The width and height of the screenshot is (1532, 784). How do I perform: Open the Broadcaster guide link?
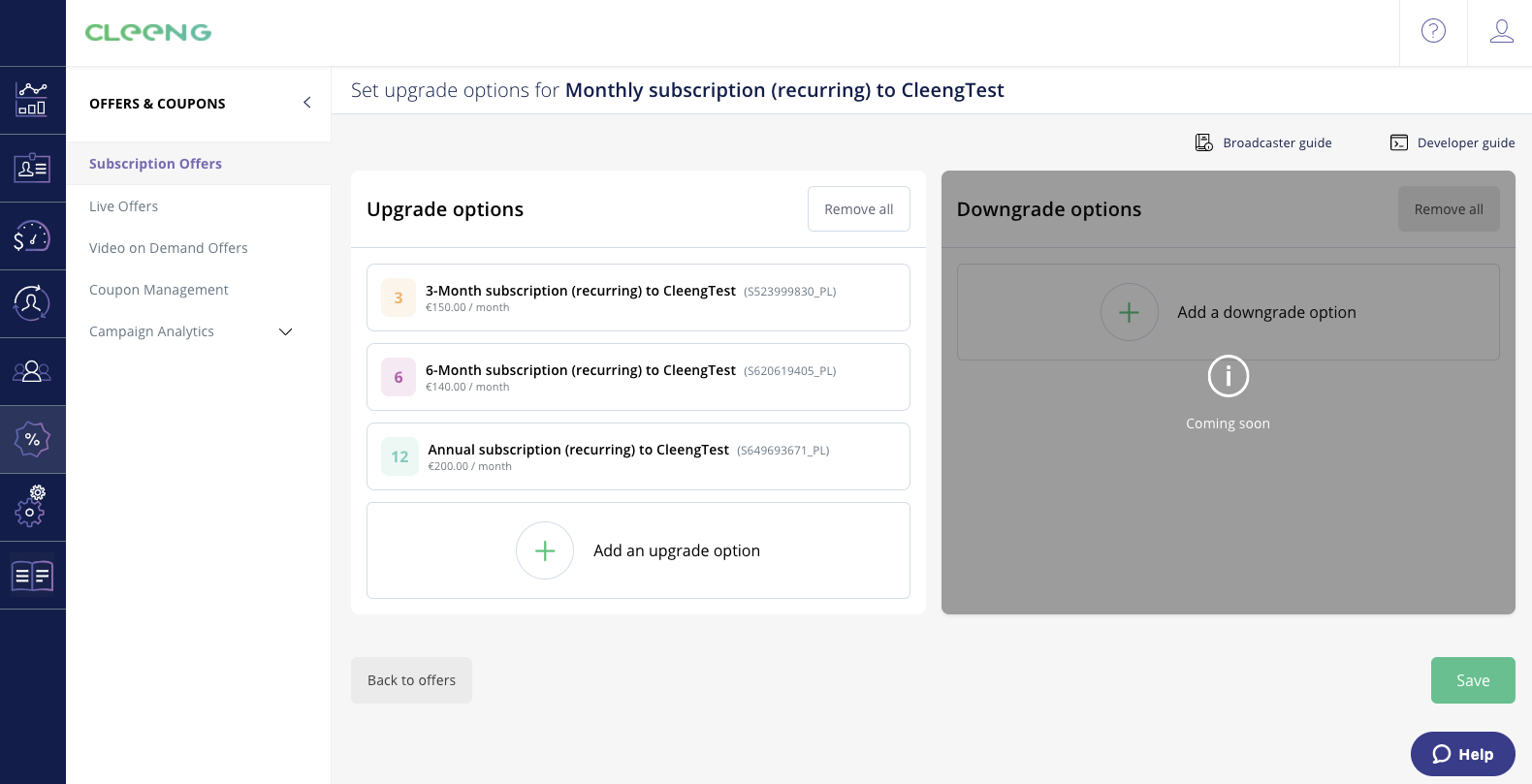[x=1277, y=142]
